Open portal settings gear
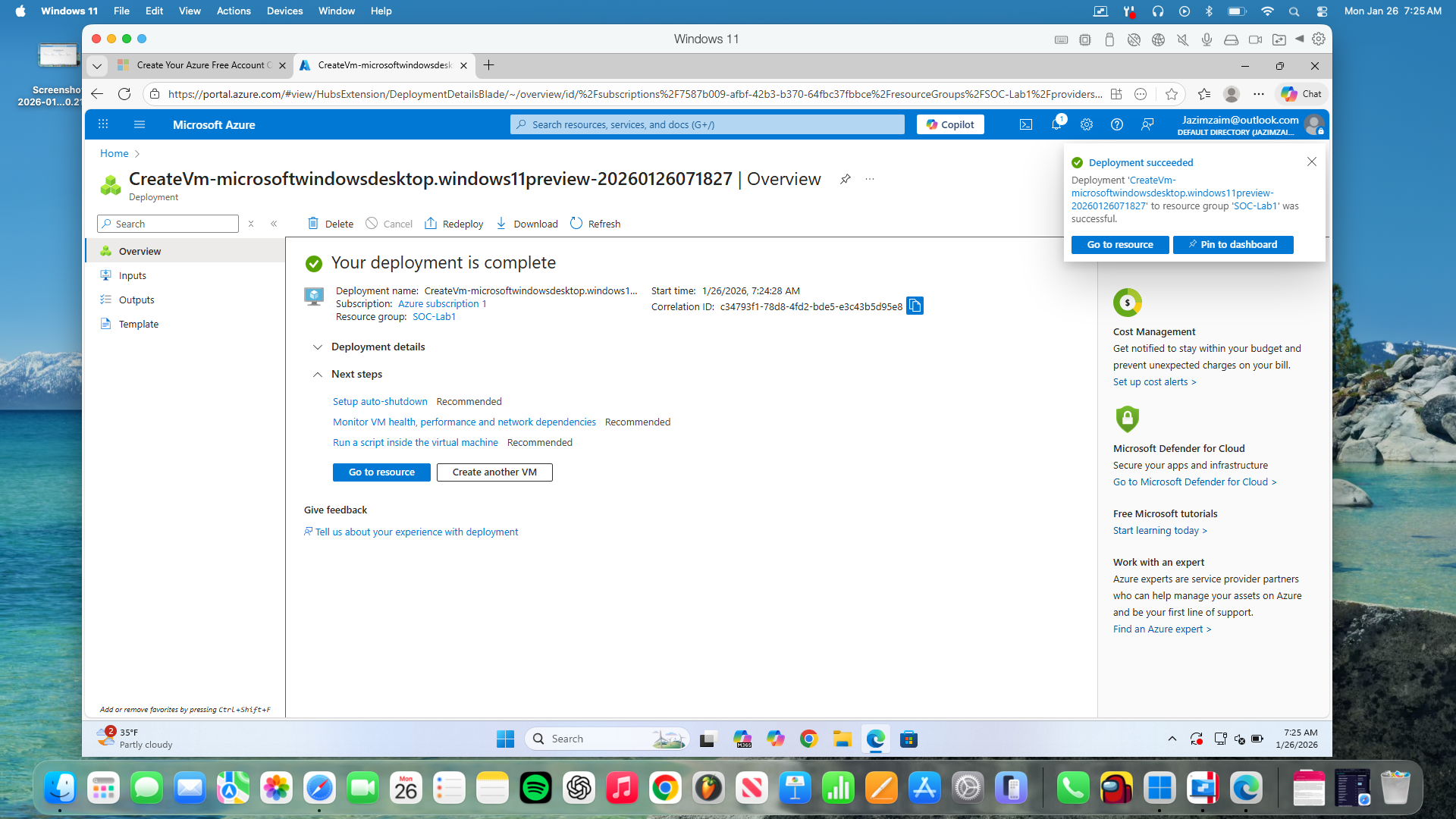Viewport: 1456px width, 819px height. coord(1087,124)
